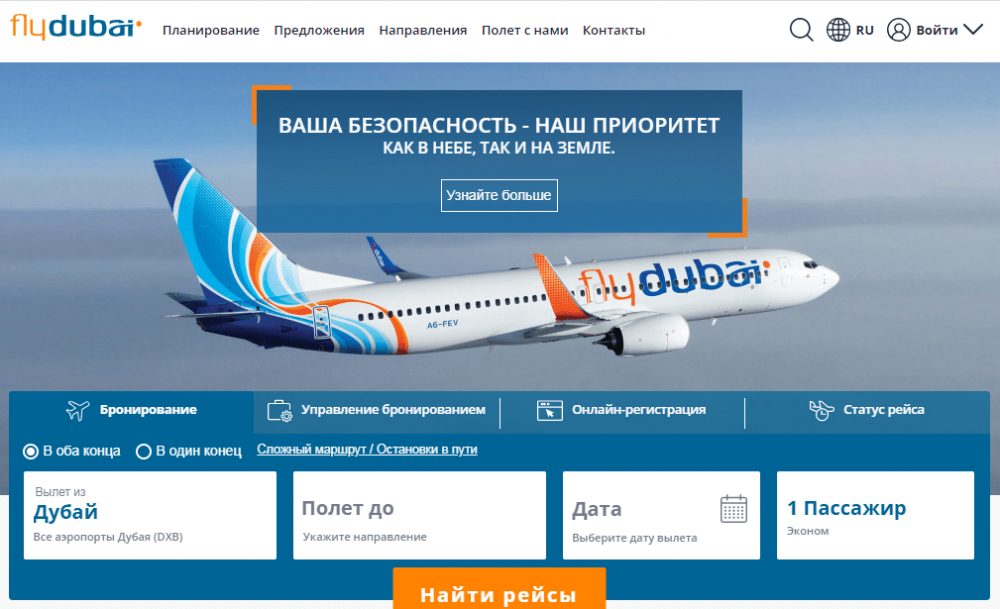Viewport: 1000px width, 609px height.
Task: Click the Полет до destination field
Action: 420,515
